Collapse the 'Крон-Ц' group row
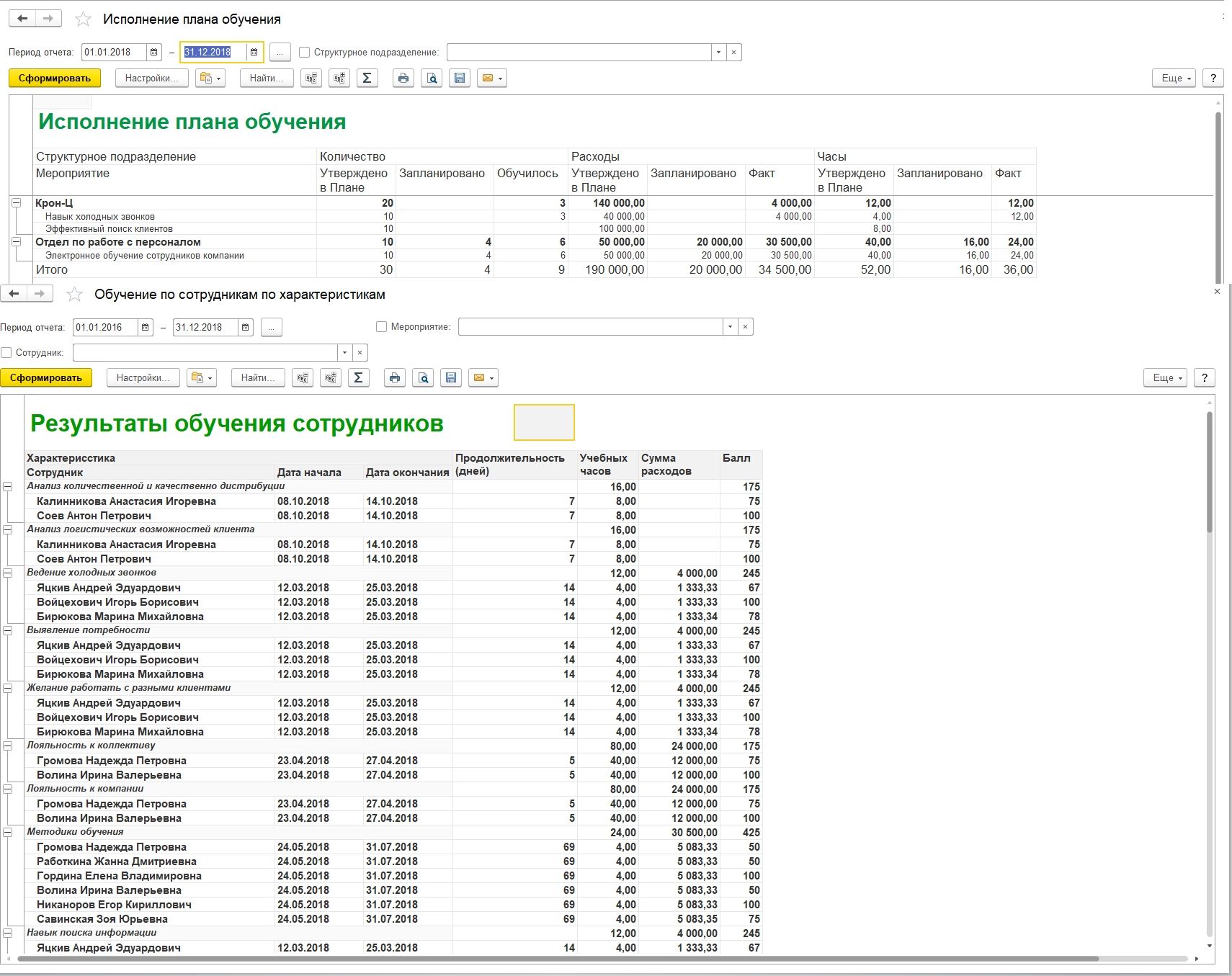The height and width of the screenshot is (976, 1232). pos(16,203)
